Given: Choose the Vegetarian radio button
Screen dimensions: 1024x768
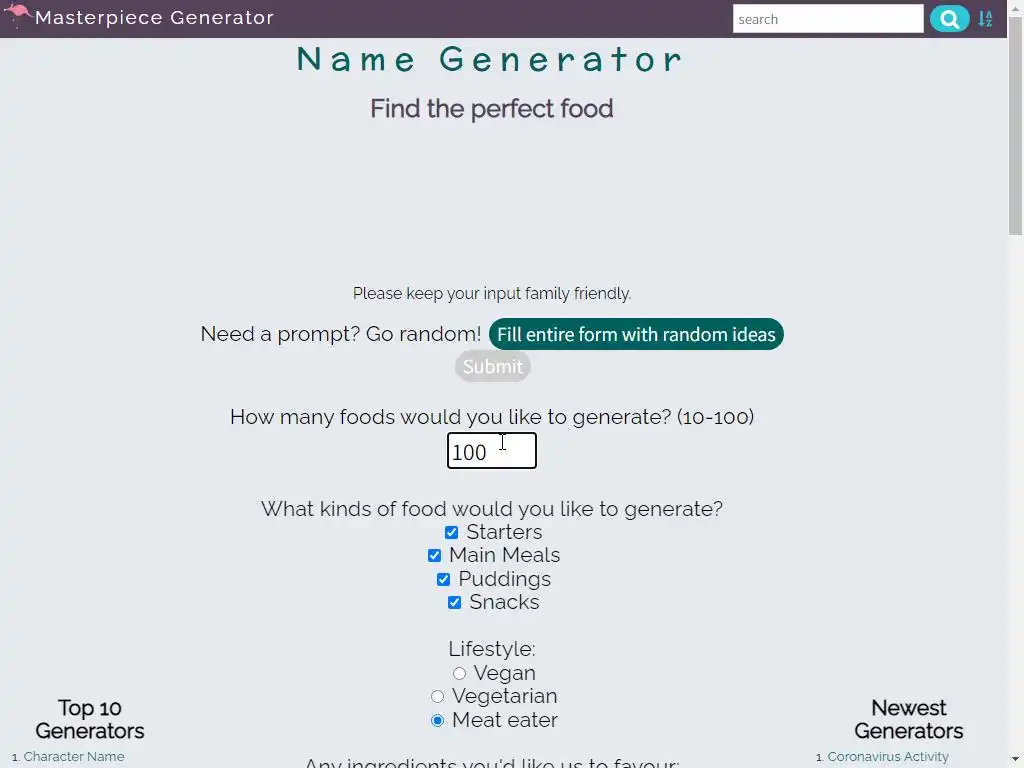Looking at the screenshot, I should click(x=438, y=697).
